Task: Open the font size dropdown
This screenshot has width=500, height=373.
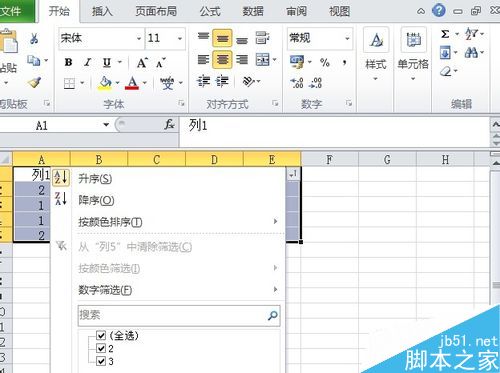Action: (180, 39)
